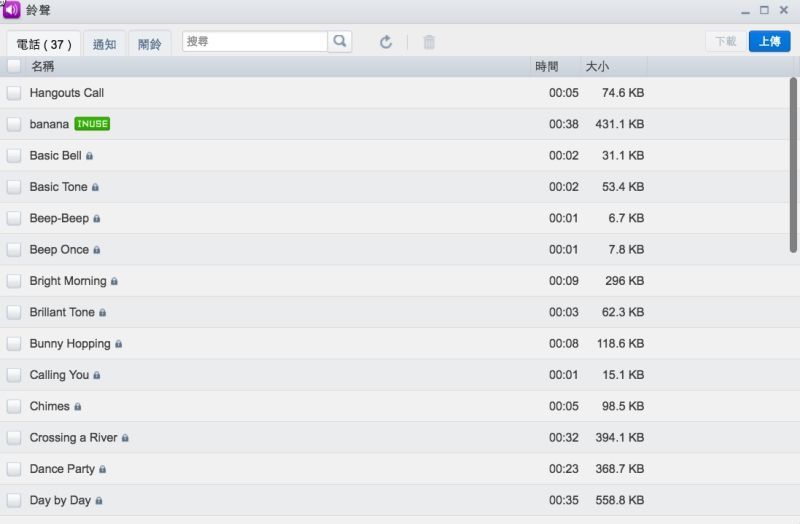Check the banana ringtone checkbox
Image resolution: width=800 pixels, height=524 pixels.
14,124
